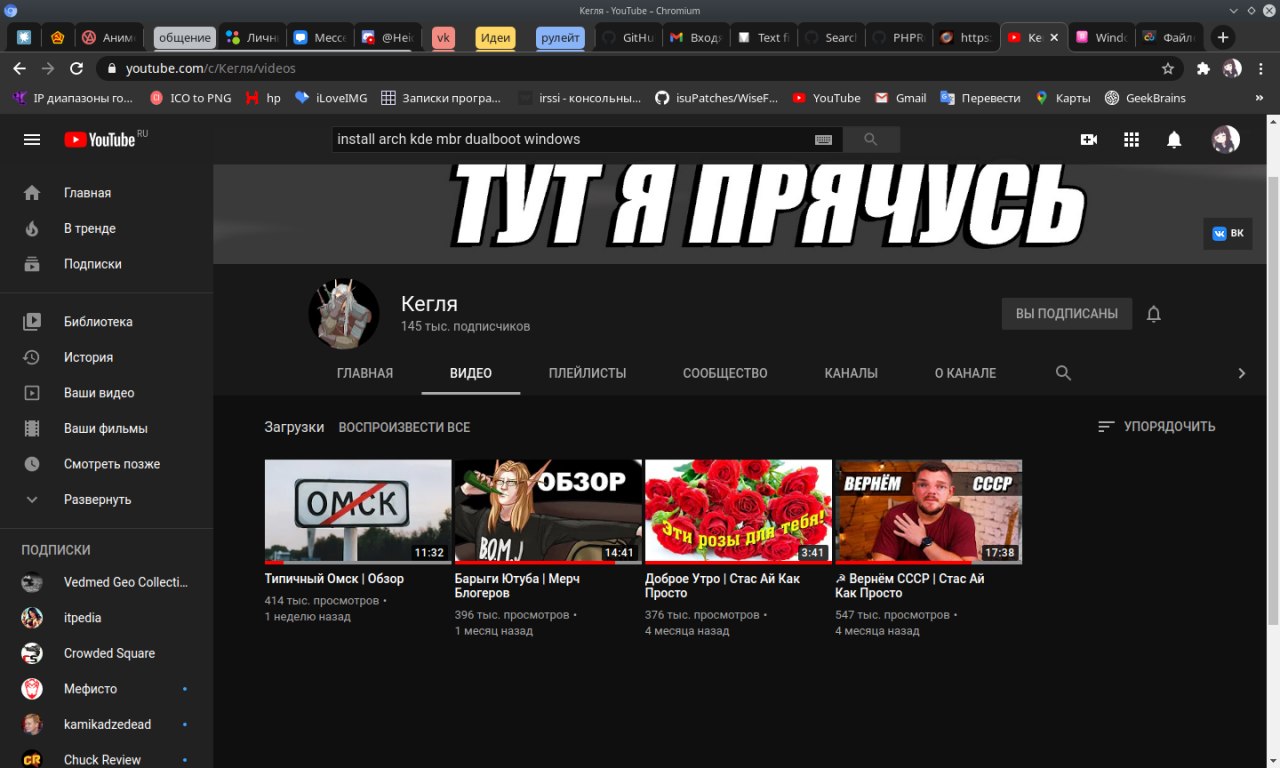Close the active Кегля browser tab
Screen dimensions: 1280x768
point(1053,37)
